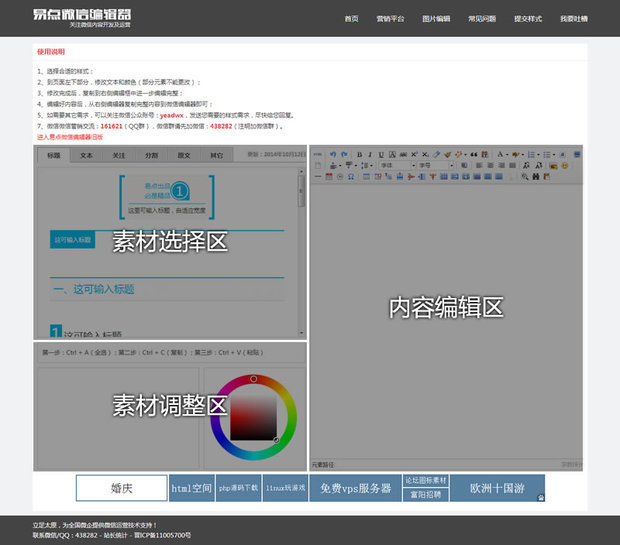The width and height of the screenshot is (620, 545).
Task: Click the Undo arrow in editor toolbar
Action: 333,154
